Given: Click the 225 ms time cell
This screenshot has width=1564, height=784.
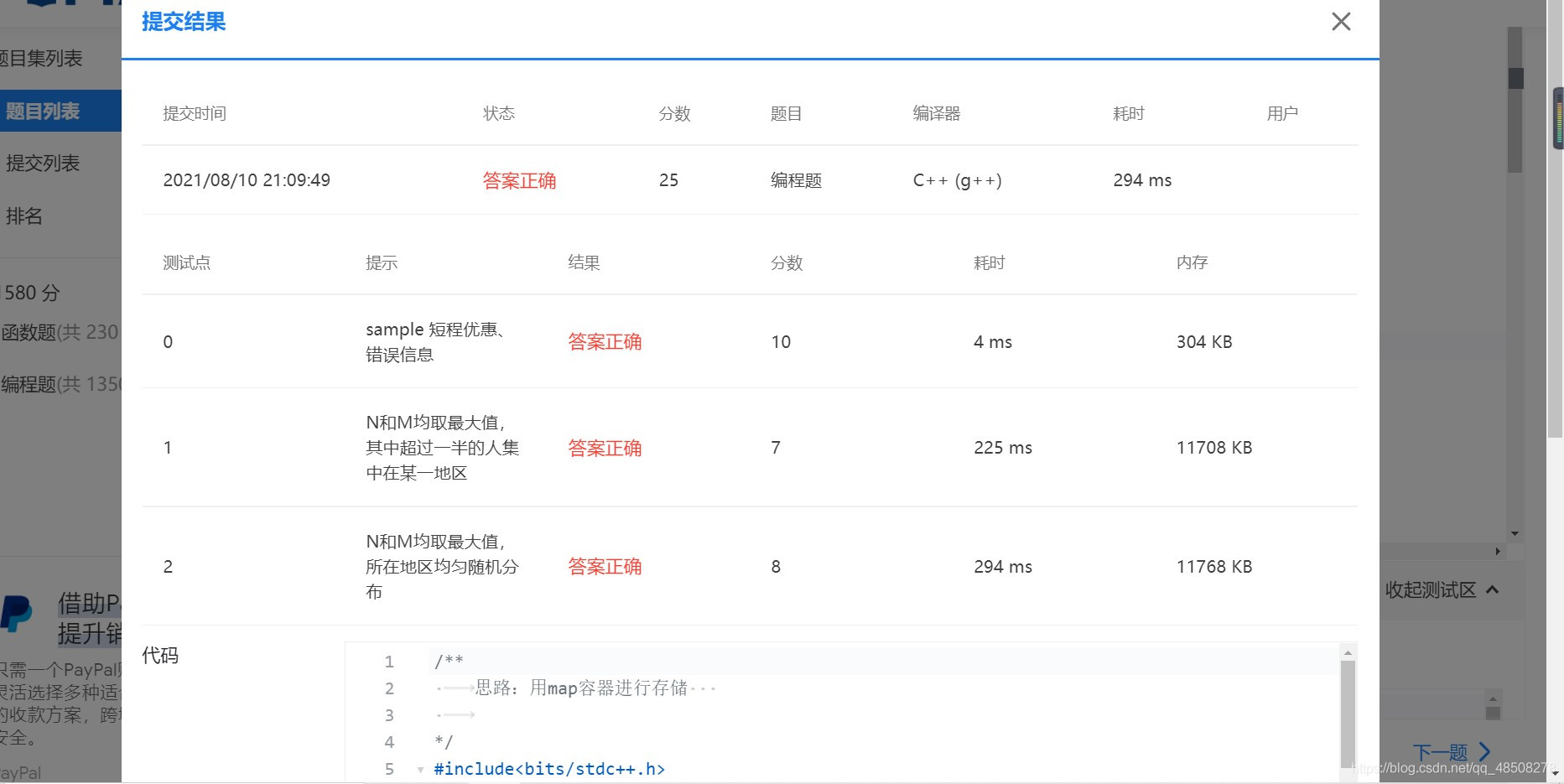Looking at the screenshot, I should 1003,448.
